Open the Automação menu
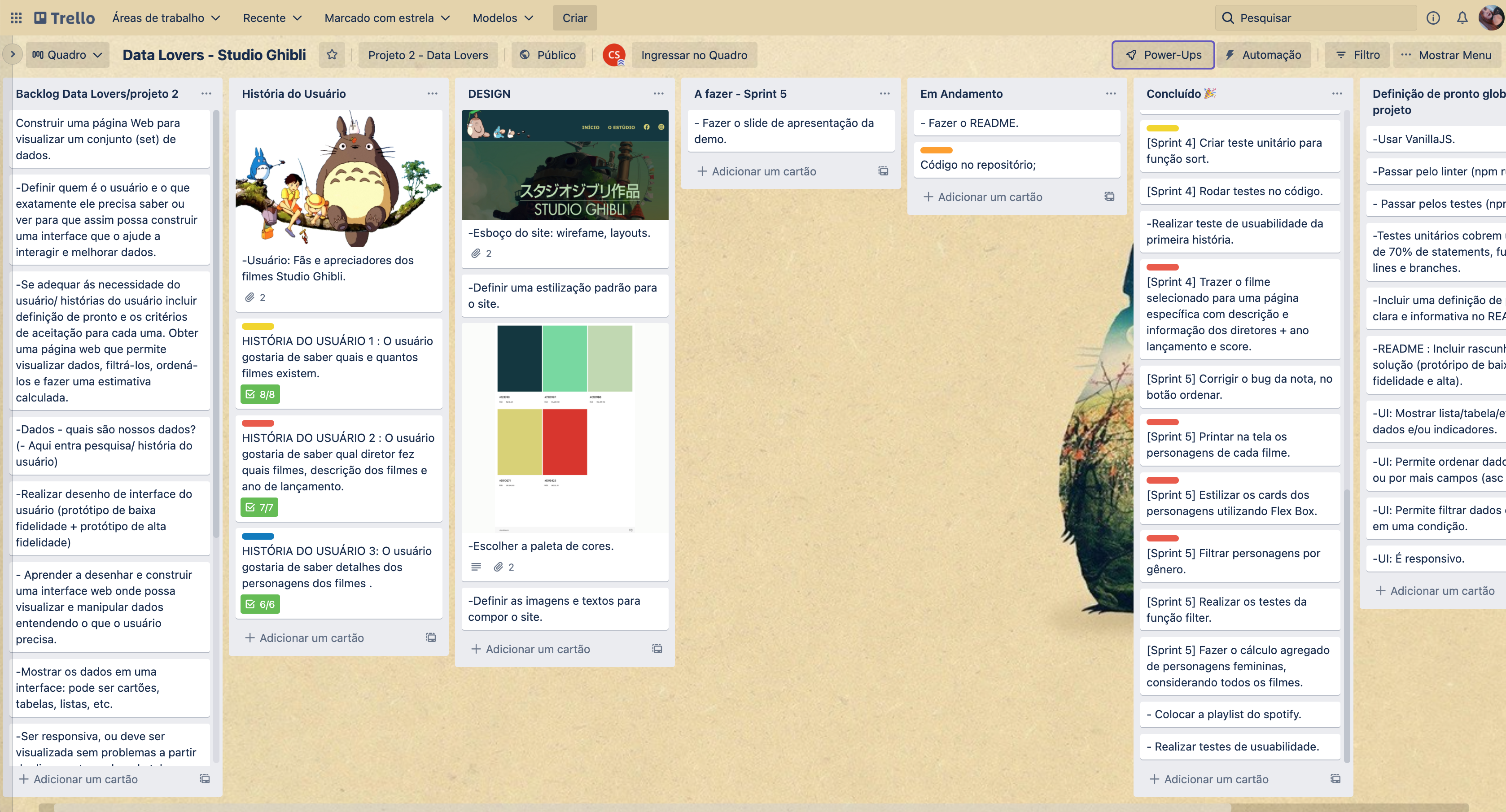Screen dimensions: 1506x812 point(1263,55)
